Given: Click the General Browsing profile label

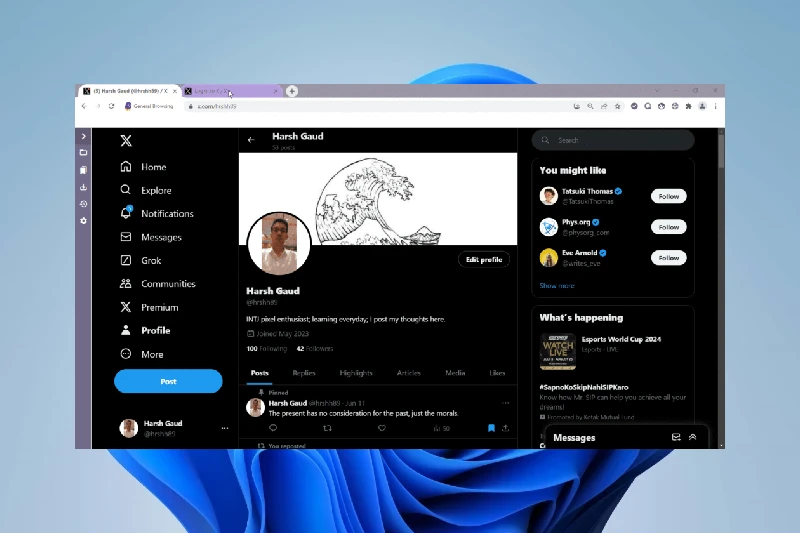Looking at the screenshot, I should pyautogui.click(x=149, y=106).
